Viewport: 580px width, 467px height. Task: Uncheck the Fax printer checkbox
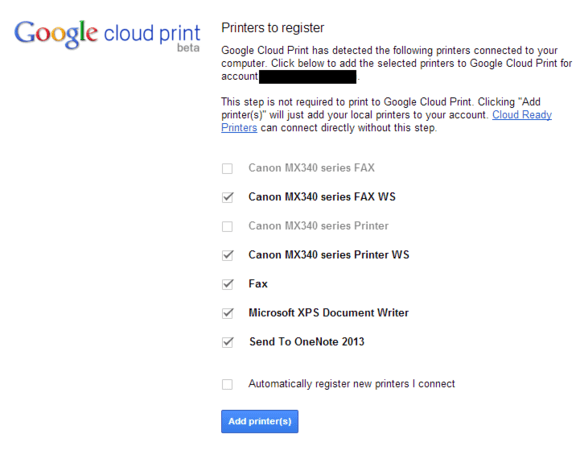[x=227, y=284]
